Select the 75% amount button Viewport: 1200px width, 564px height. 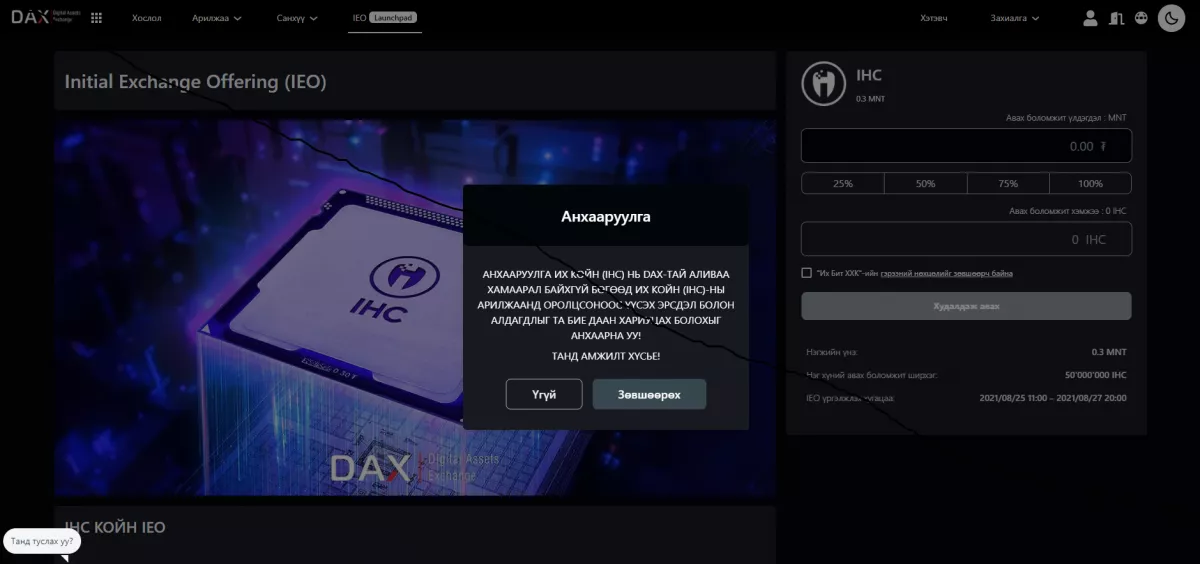pos(1007,183)
